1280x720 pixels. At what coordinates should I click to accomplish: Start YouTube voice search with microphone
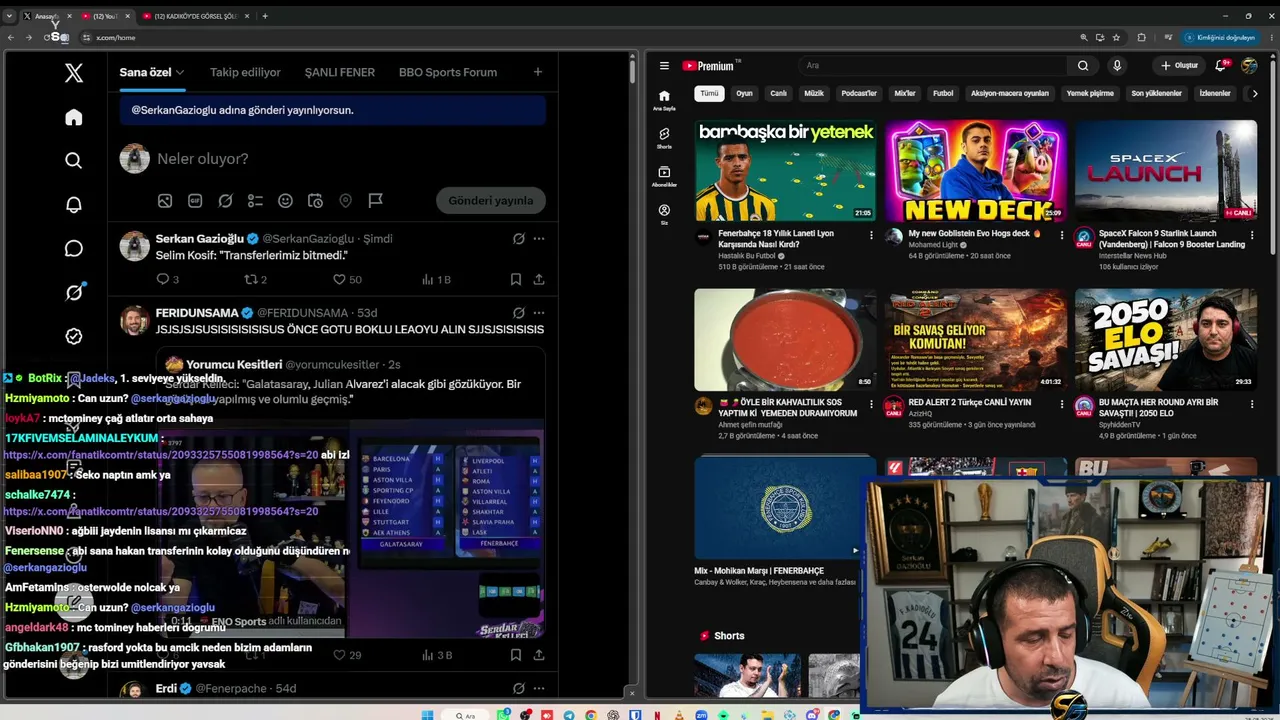click(x=1117, y=66)
